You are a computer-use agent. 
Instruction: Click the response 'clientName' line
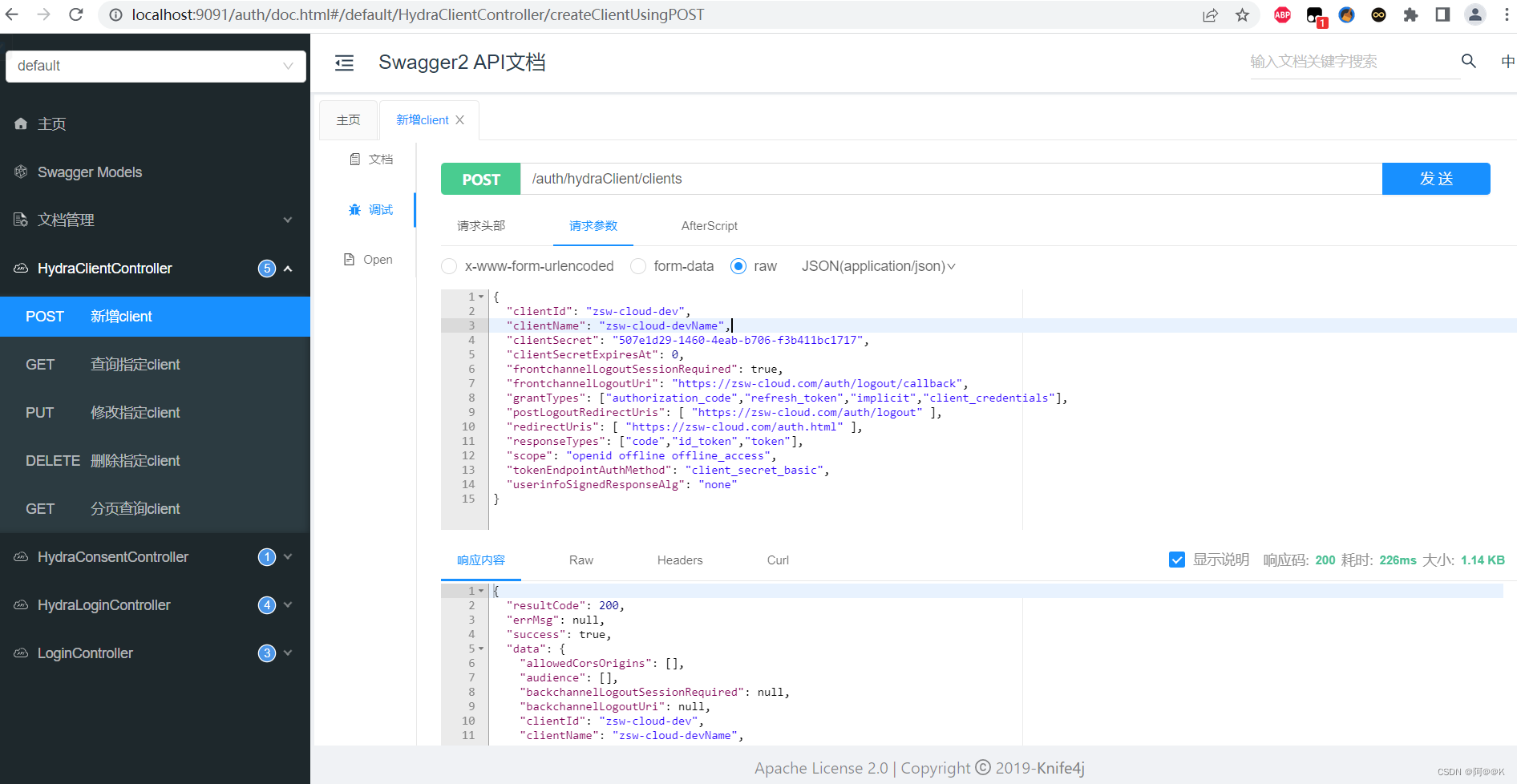click(631, 735)
